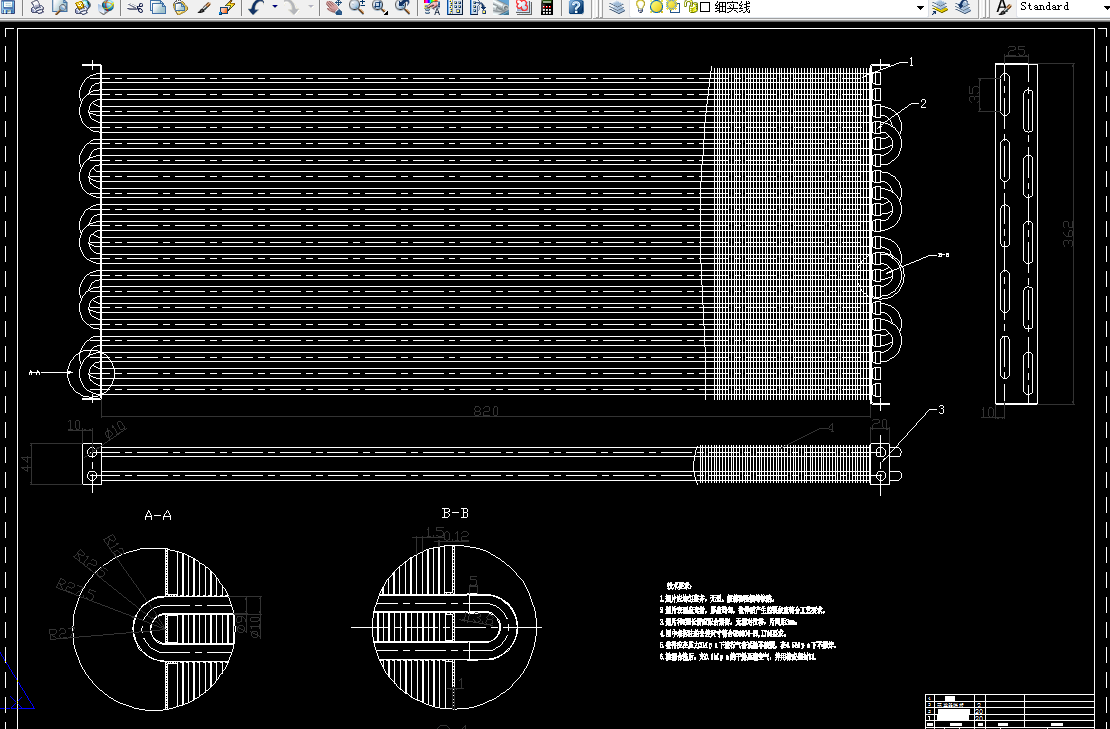1110x729 pixels.
Task: Toggle viewport freeze icon for layer
Action: tap(673, 7)
